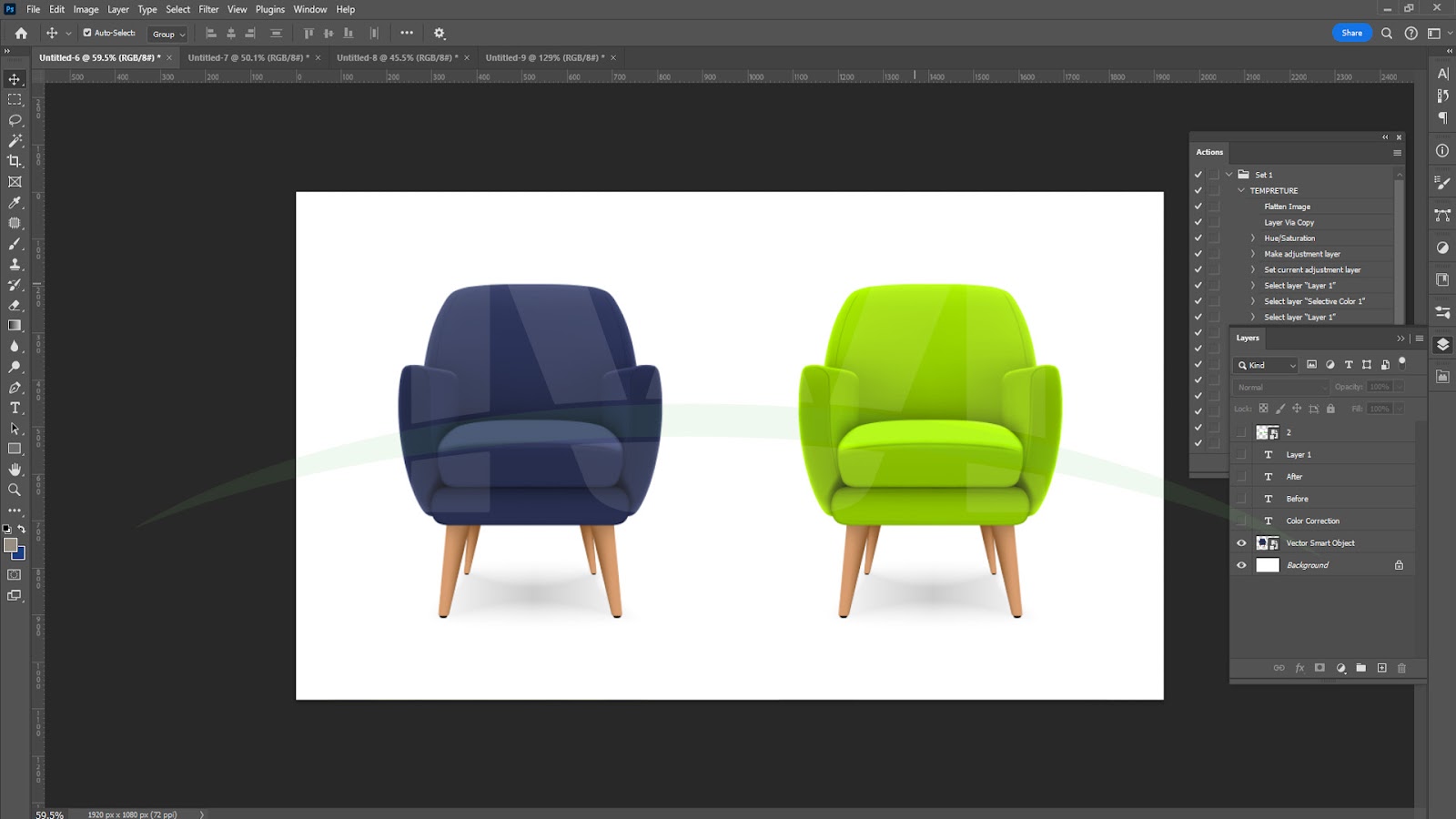Select the Path Selection tool

pos(15,429)
